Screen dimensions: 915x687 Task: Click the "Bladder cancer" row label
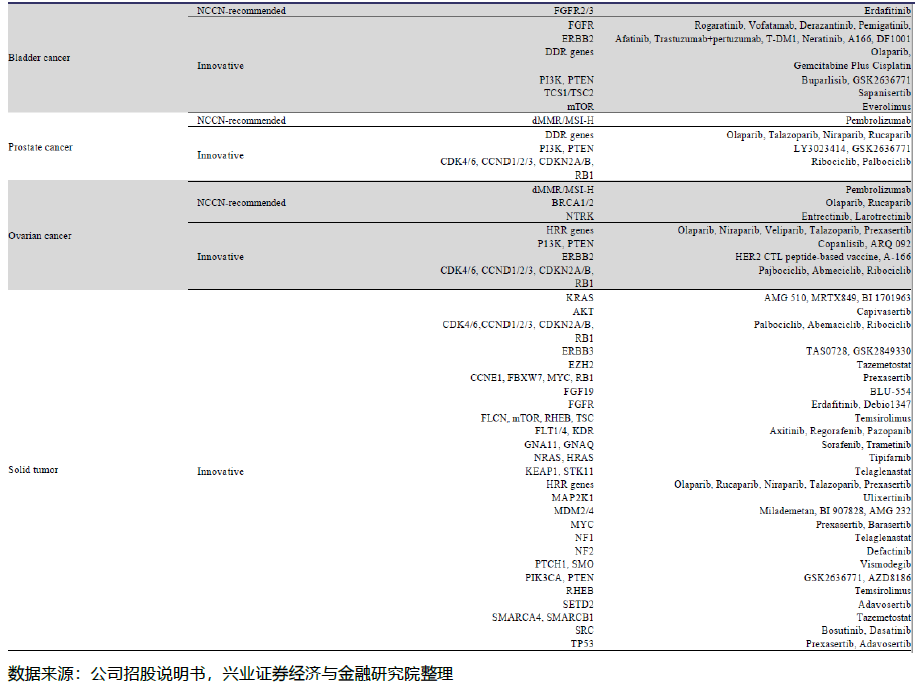(39, 58)
